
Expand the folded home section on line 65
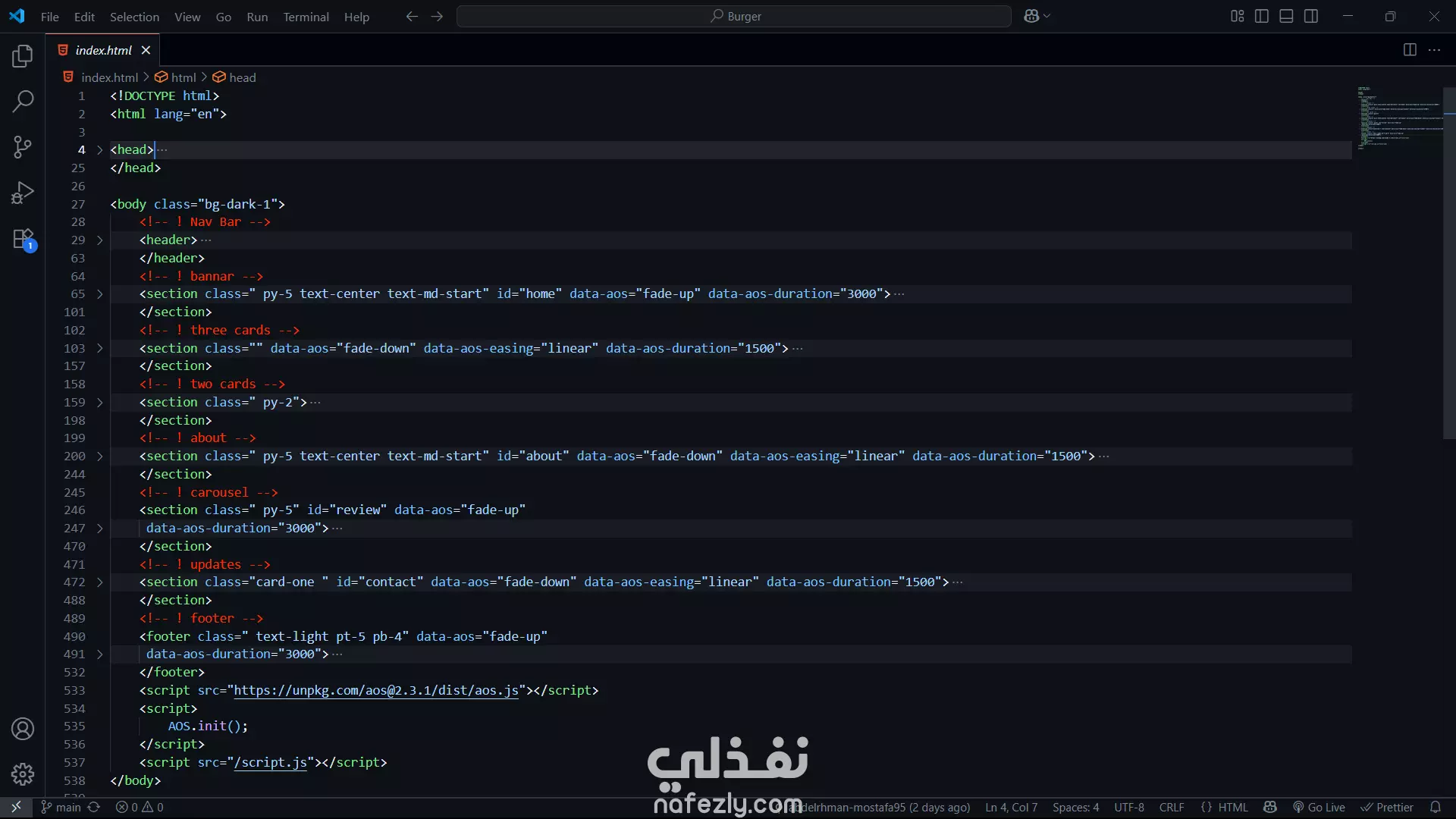click(99, 294)
